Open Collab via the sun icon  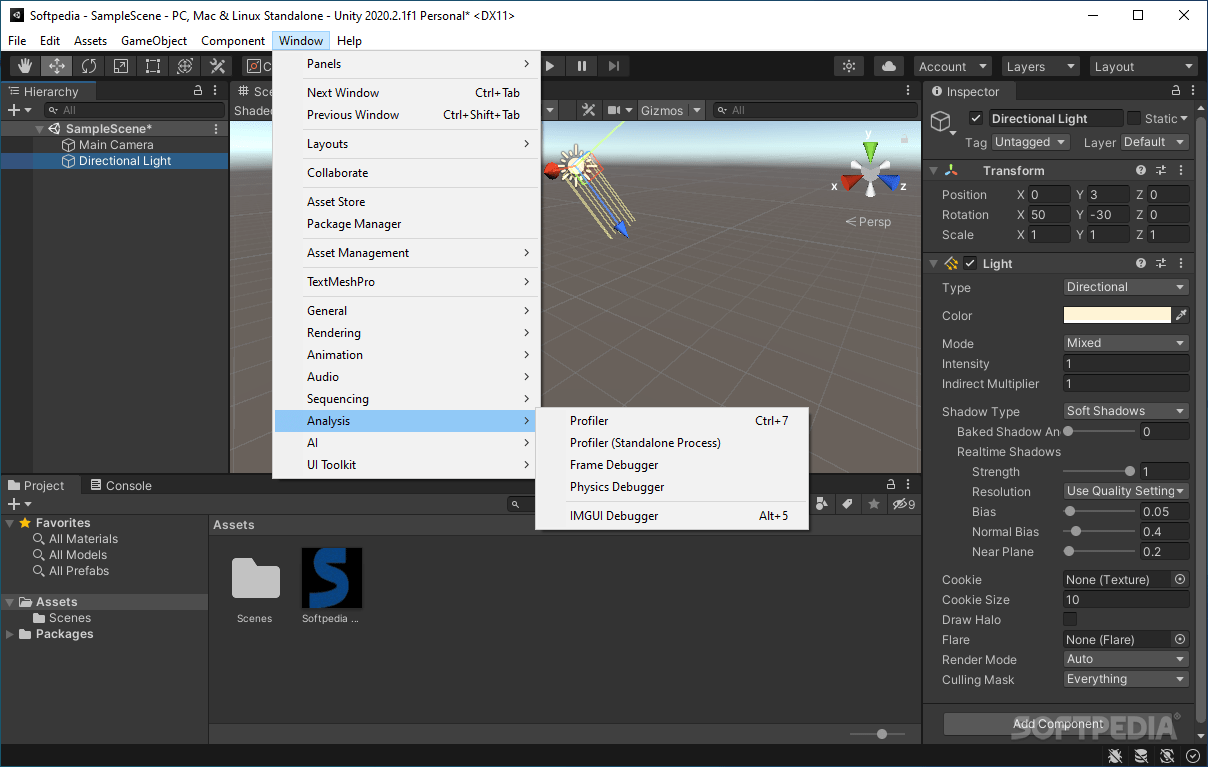click(x=849, y=66)
